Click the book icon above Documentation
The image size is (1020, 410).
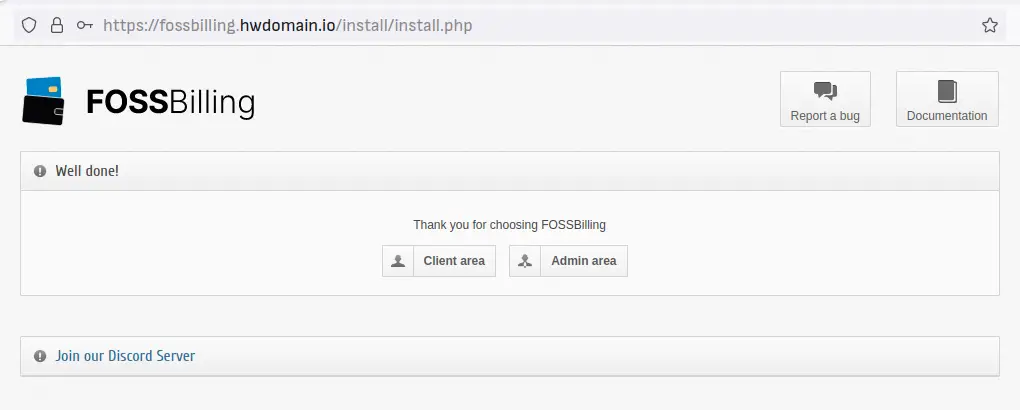tap(947, 91)
